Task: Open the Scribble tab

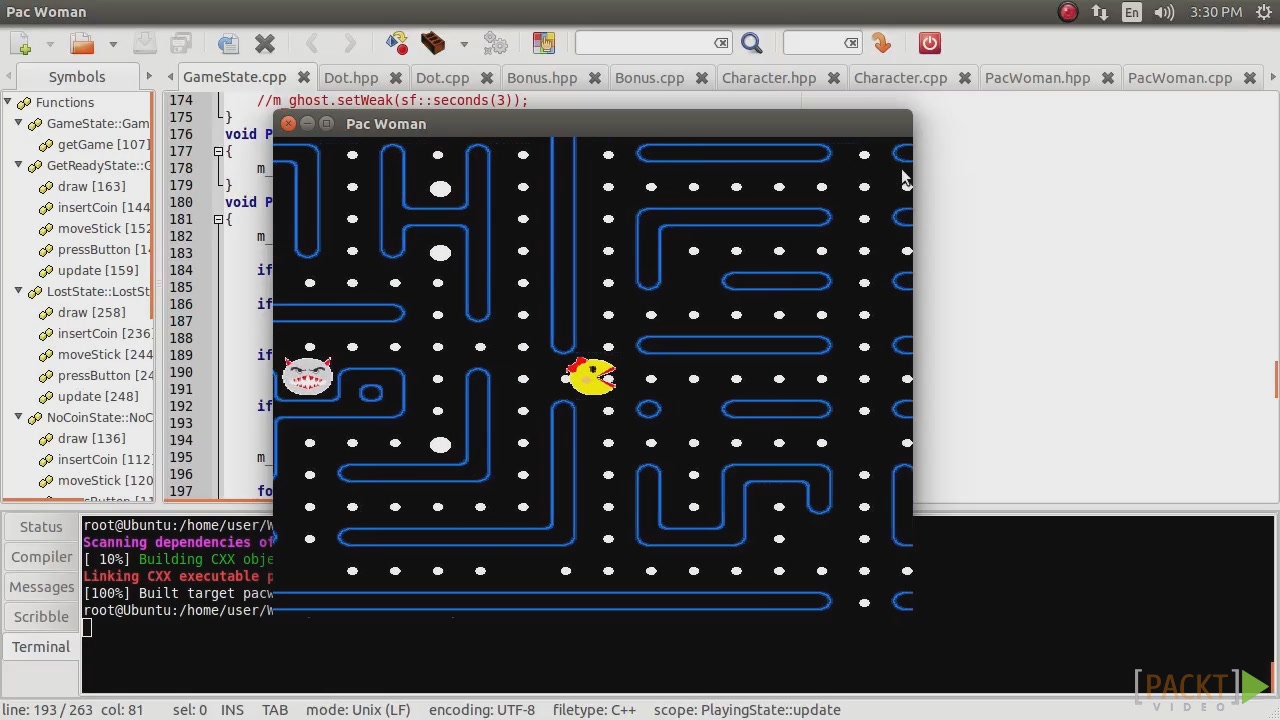Action: 41,617
